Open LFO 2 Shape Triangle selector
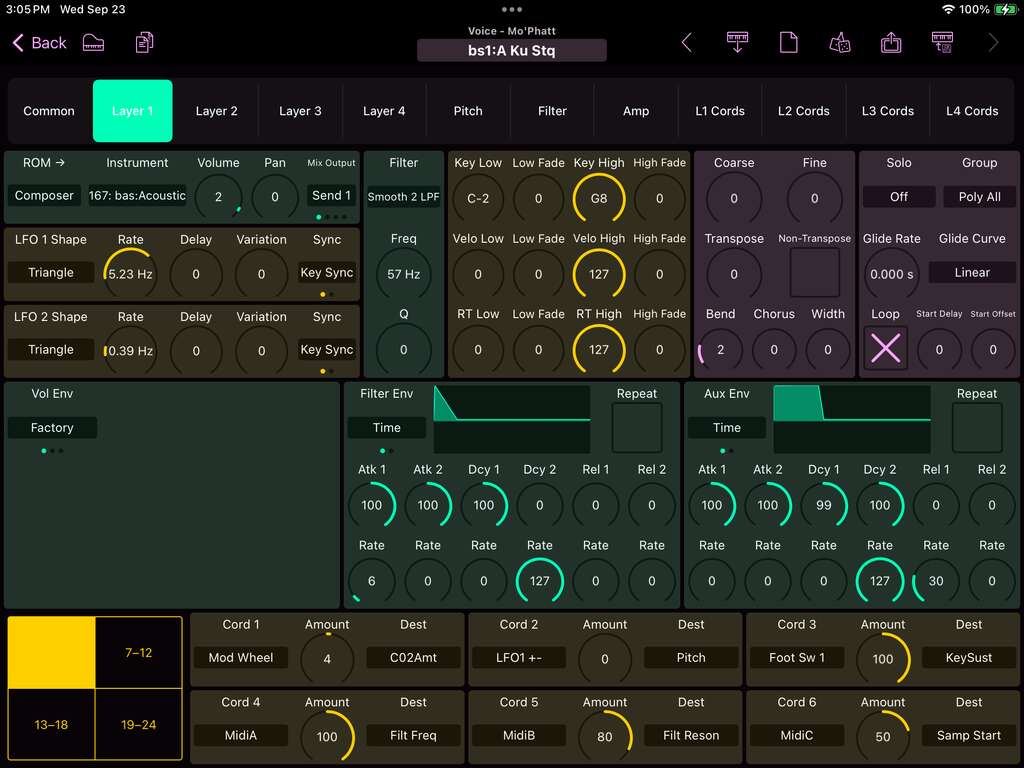 click(x=51, y=349)
